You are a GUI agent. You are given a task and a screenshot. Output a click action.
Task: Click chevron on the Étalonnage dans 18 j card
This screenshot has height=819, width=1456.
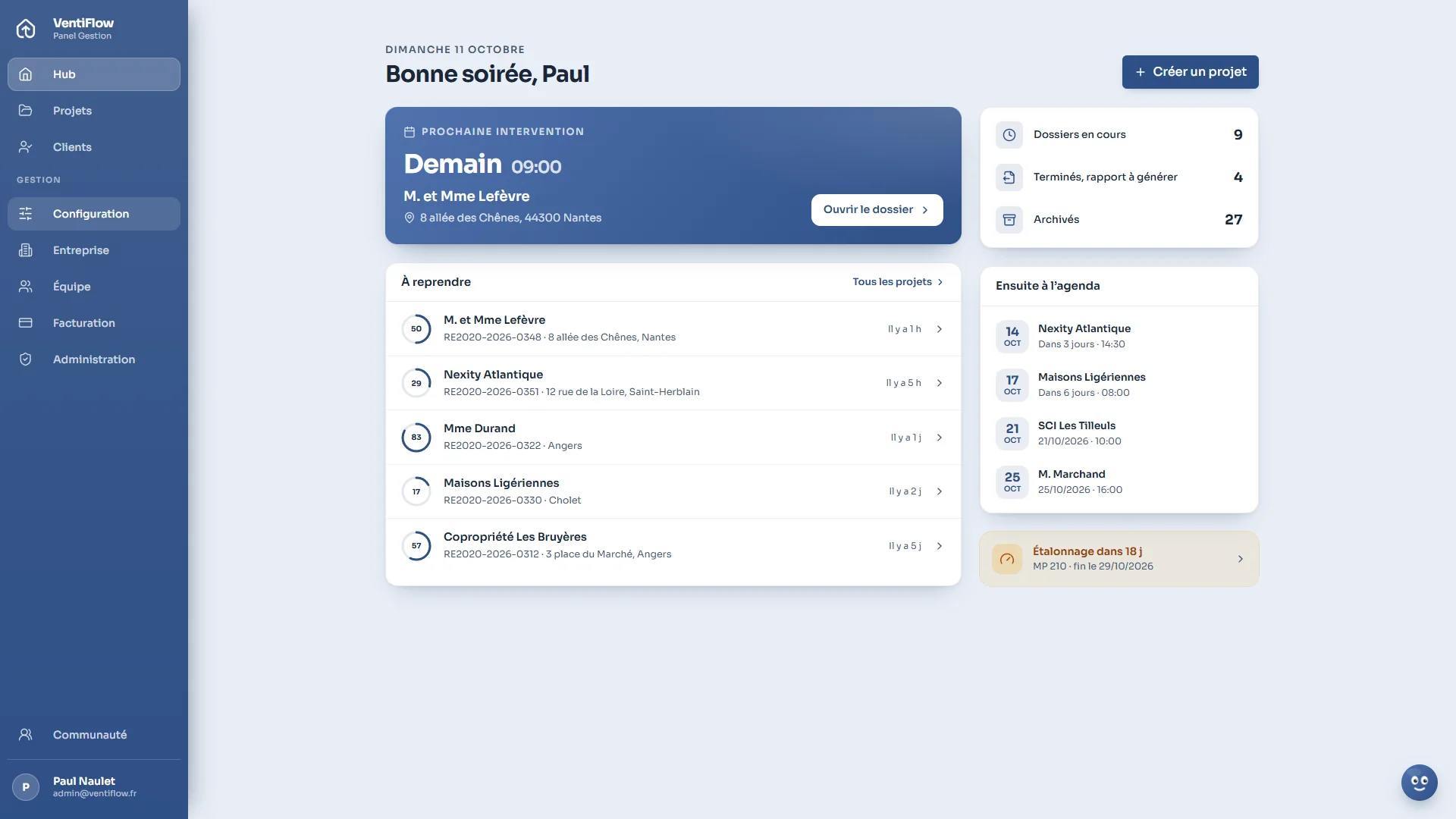point(1241,559)
